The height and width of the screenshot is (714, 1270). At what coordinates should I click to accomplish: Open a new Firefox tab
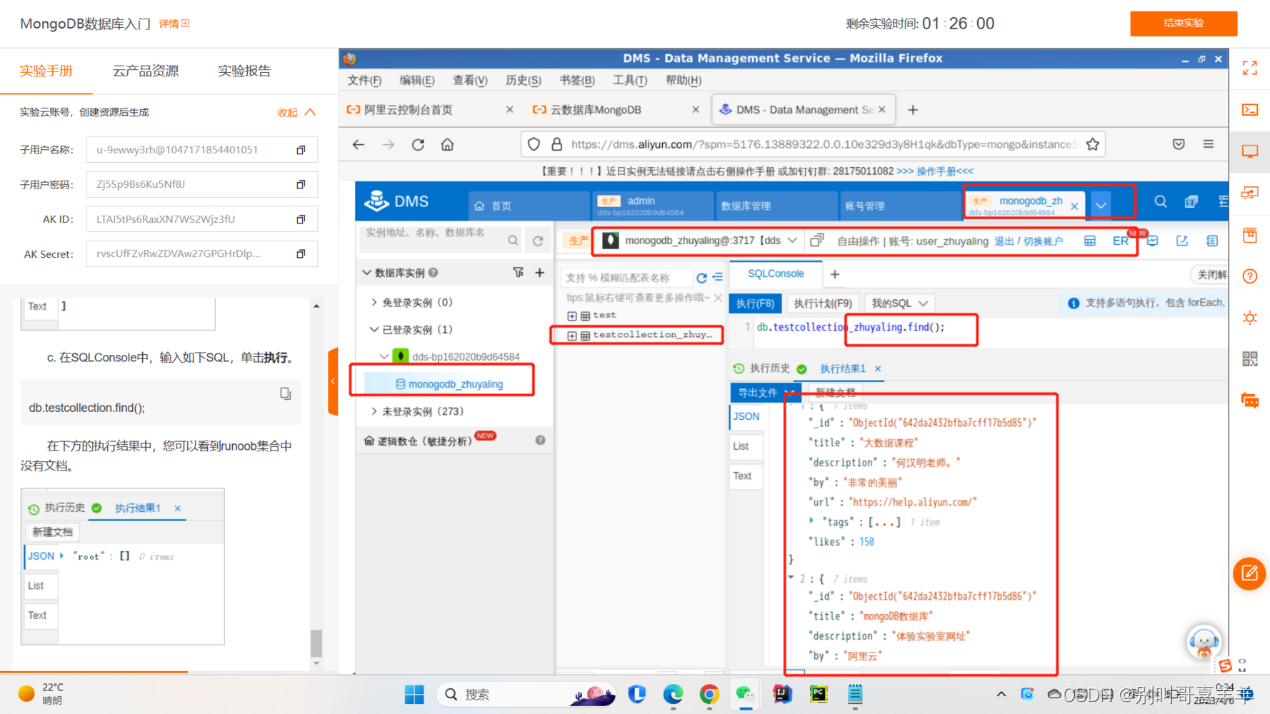pyautogui.click(x=912, y=110)
